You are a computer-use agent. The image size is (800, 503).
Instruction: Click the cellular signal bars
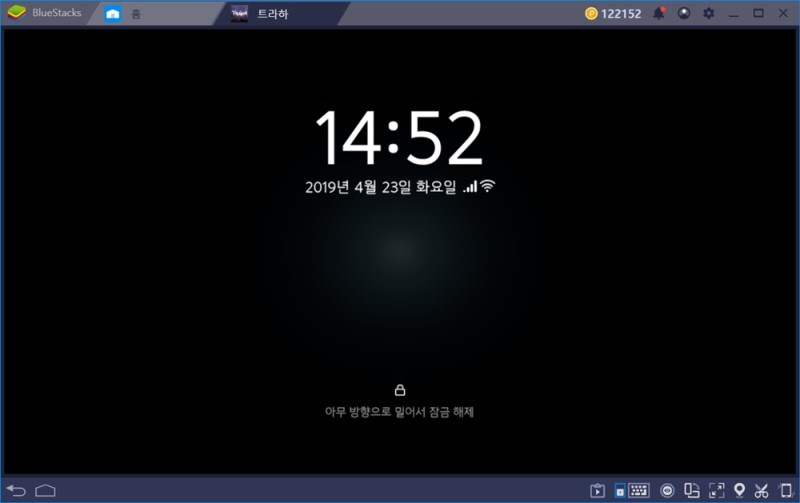pos(470,187)
